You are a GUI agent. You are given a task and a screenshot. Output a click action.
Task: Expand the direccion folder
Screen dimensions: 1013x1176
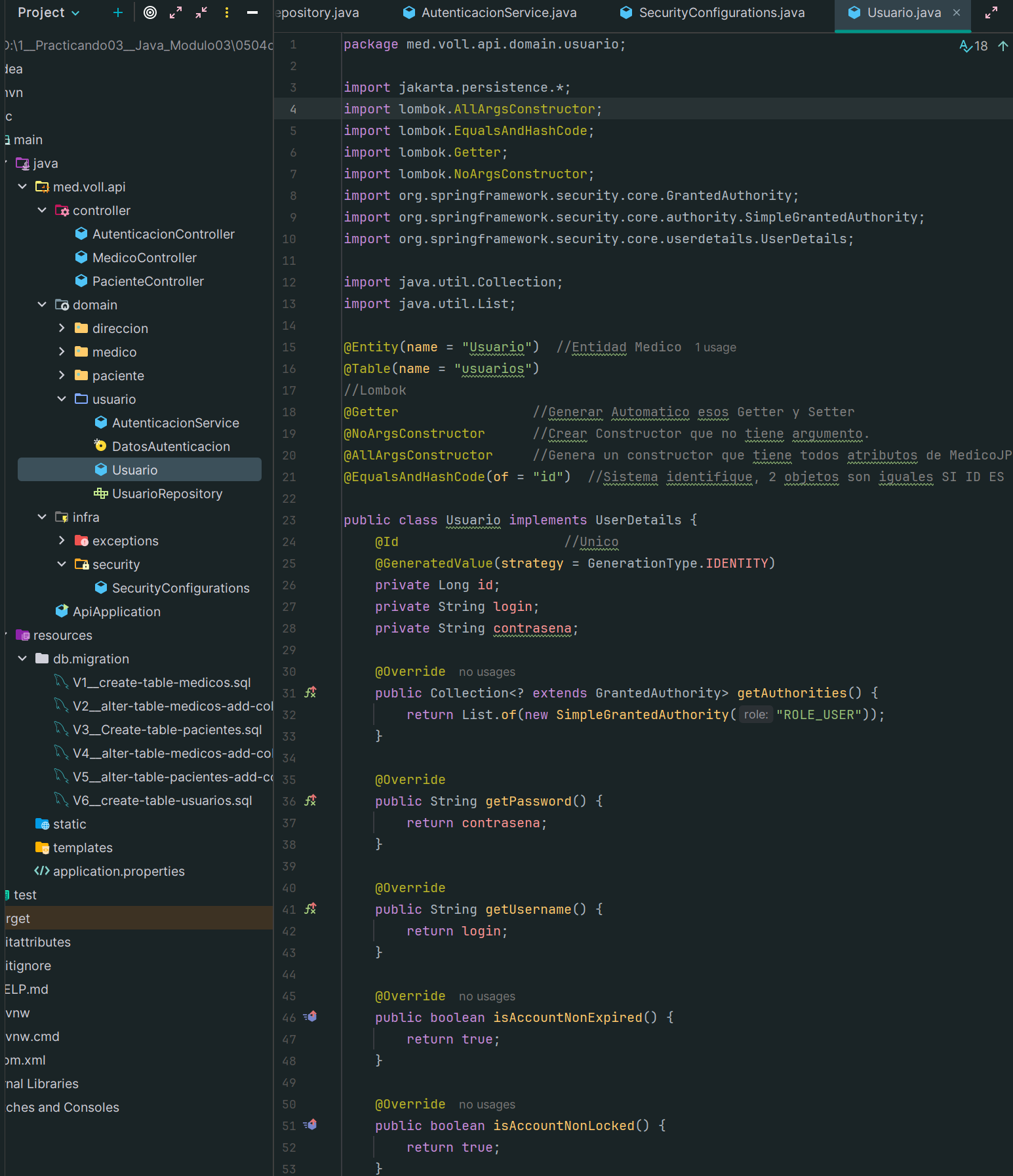tap(62, 328)
